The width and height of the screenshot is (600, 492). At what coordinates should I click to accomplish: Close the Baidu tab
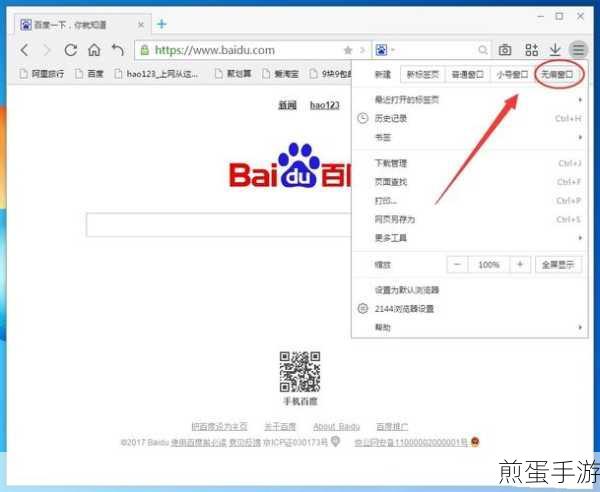pos(141,25)
